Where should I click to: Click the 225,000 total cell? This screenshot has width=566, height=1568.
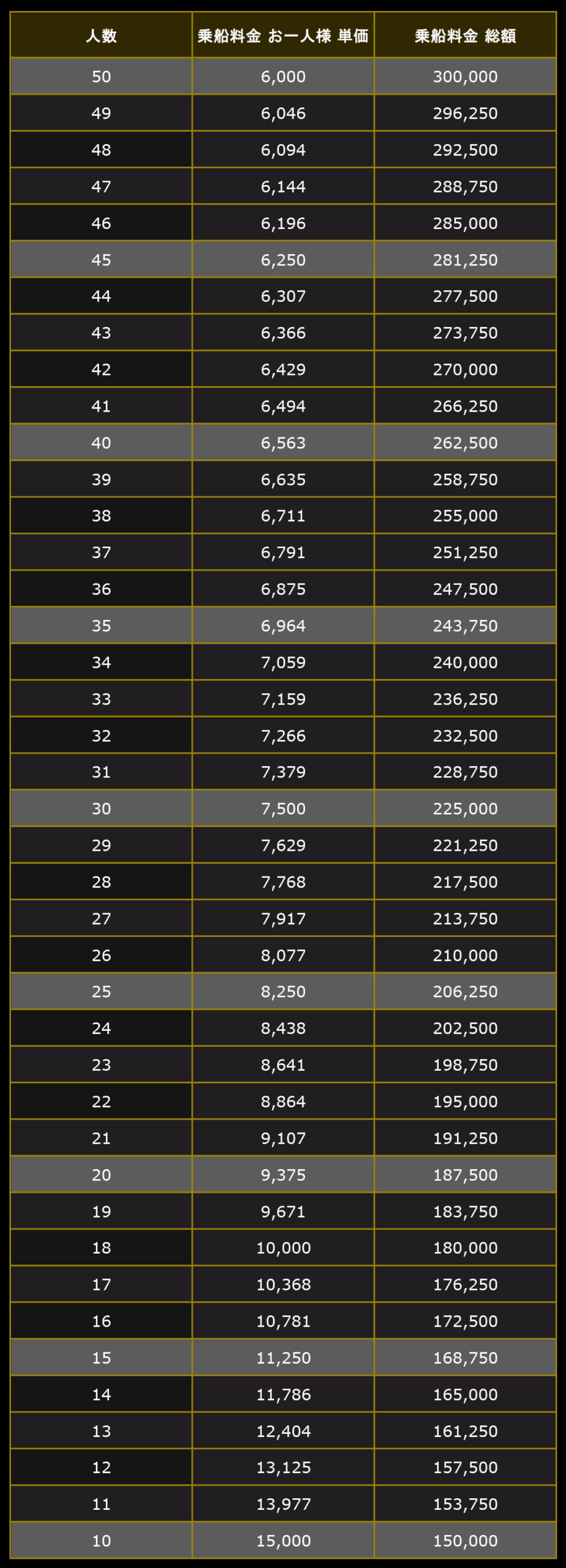click(465, 809)
